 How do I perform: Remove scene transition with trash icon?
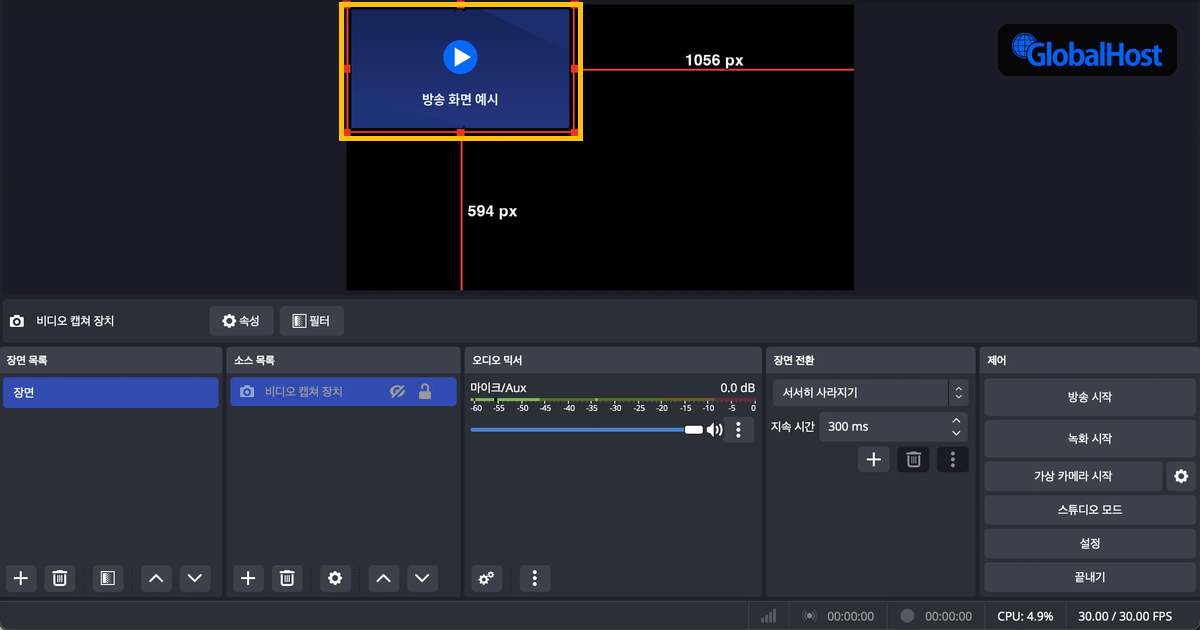pyautogui.click(x=913, y=459)
